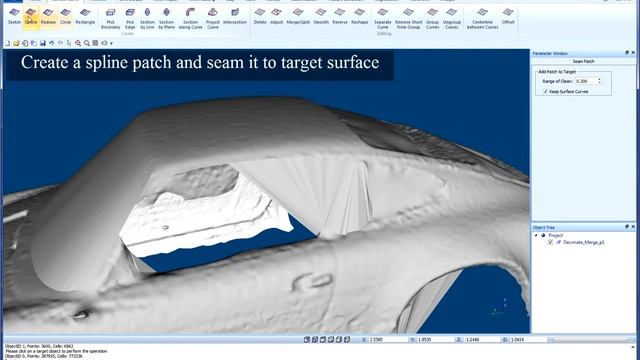
Task: Collapse the Project tree node
Action: tap(536, 235)
